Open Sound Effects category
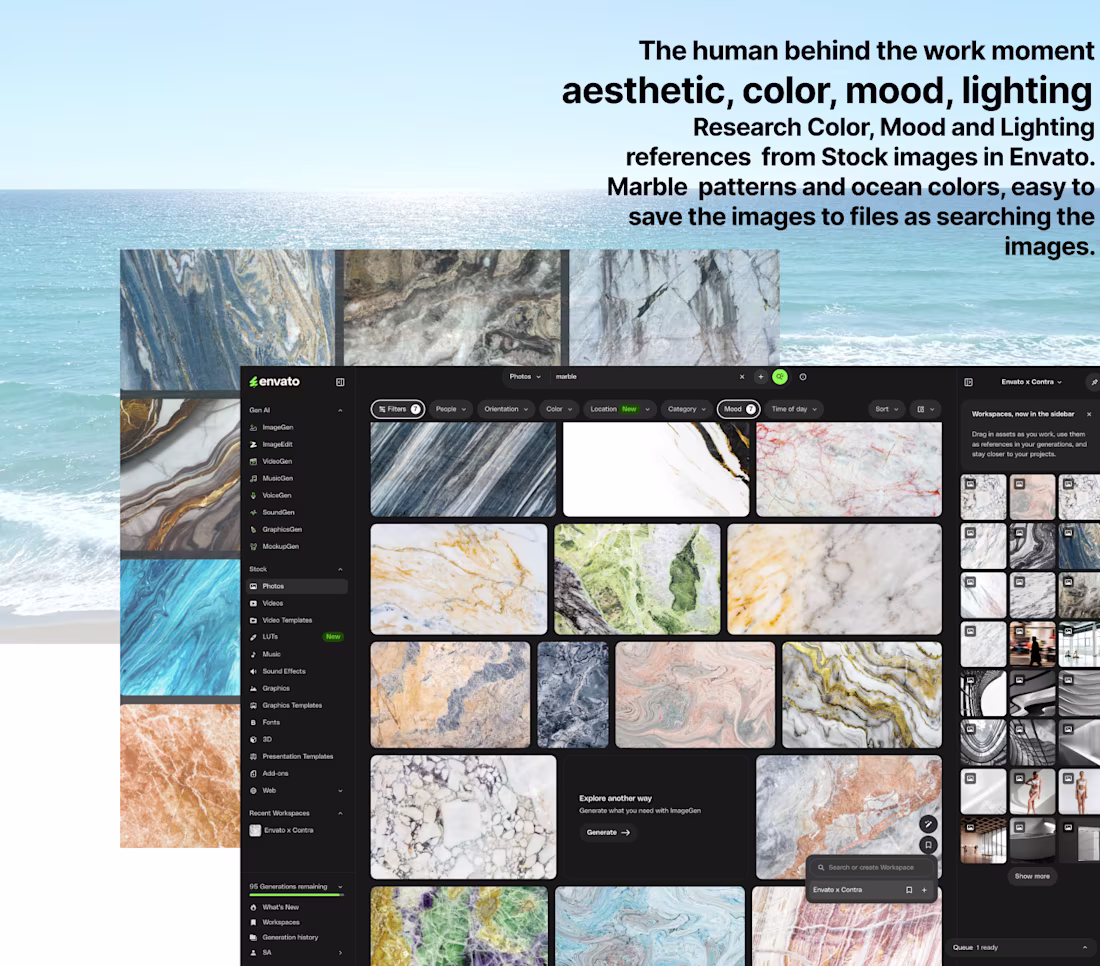 pyautogui.click(x=283, y=671)
